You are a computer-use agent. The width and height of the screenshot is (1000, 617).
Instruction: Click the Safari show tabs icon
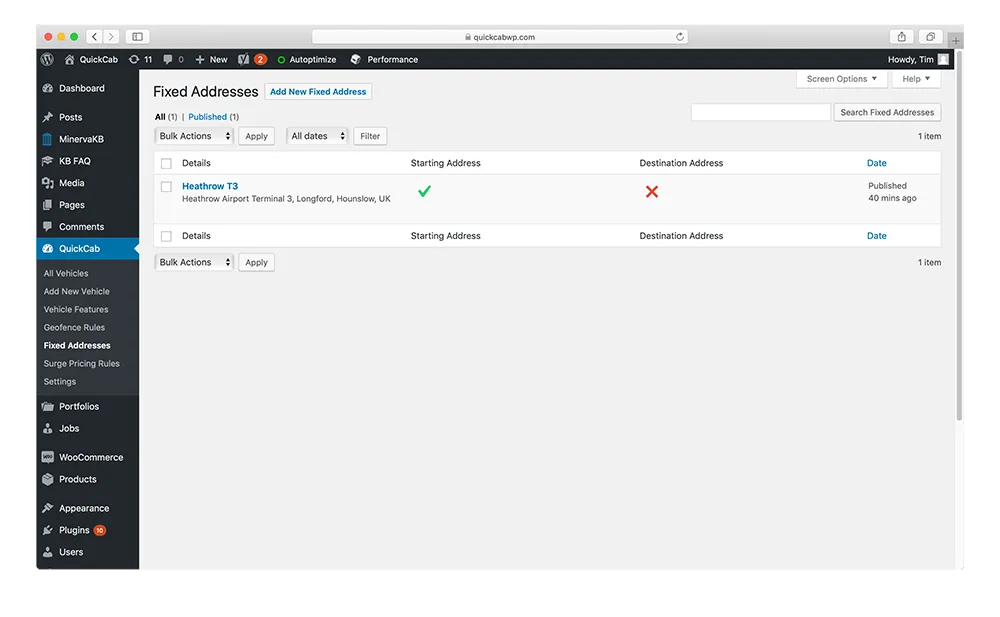pyautogui.click(x=930, y=37)
